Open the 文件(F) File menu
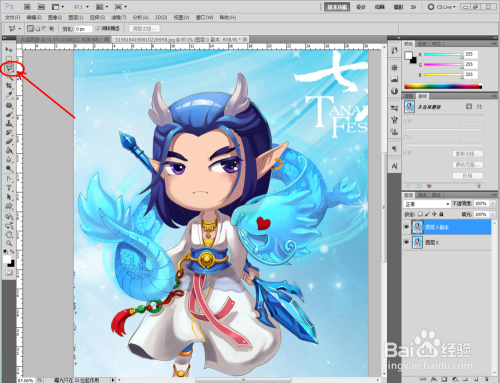 [x=13, y=17]
